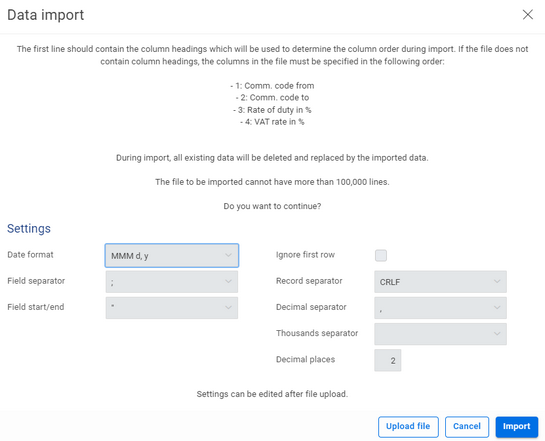Image resolution: width=545 pixels, height=441 pixels.
Task: Enable the Ignore first row checkbox
Action: click(x=381, y=255)
